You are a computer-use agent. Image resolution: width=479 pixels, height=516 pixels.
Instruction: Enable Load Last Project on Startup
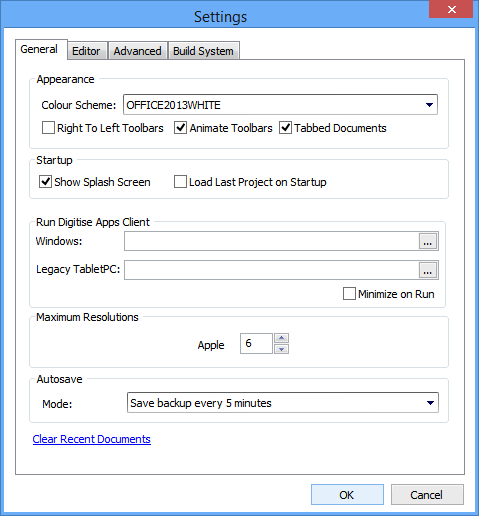coord(180,182)
